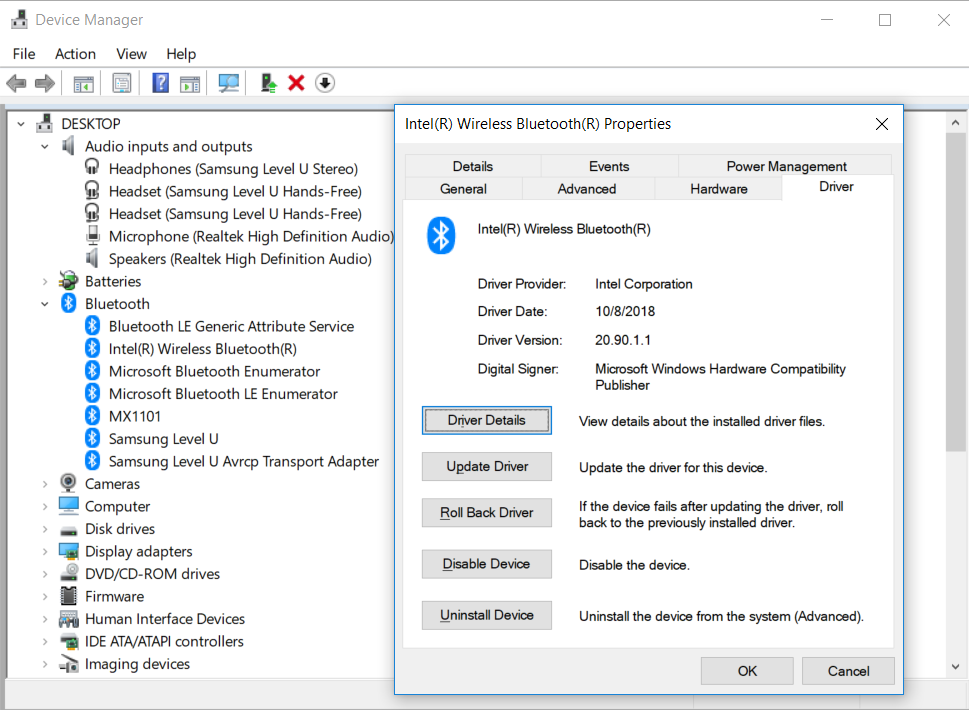The width and height of the screenshot is (969, 710).
Task: Switch to the General tab
Action: (463, 188)
